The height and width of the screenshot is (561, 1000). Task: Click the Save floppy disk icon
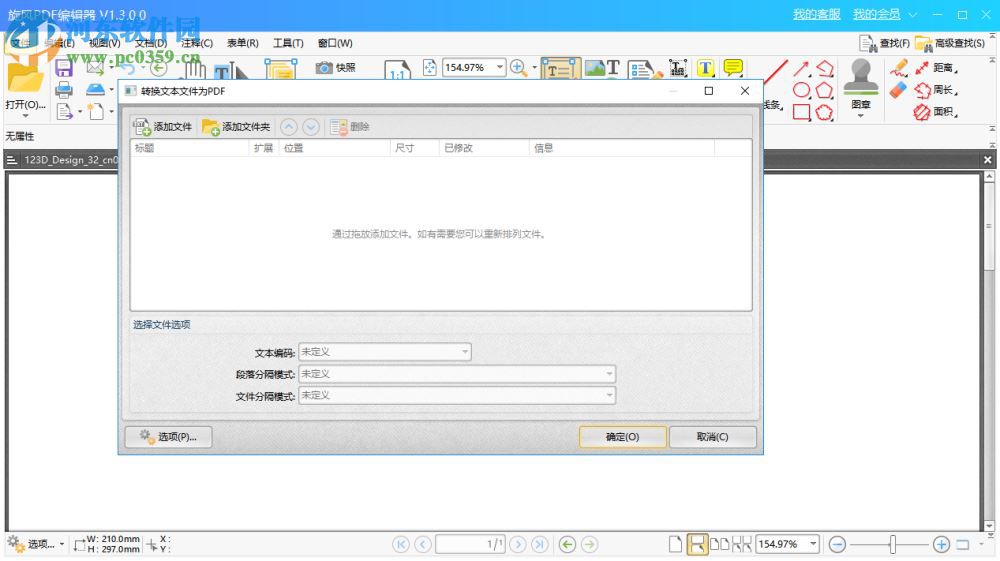64,68
